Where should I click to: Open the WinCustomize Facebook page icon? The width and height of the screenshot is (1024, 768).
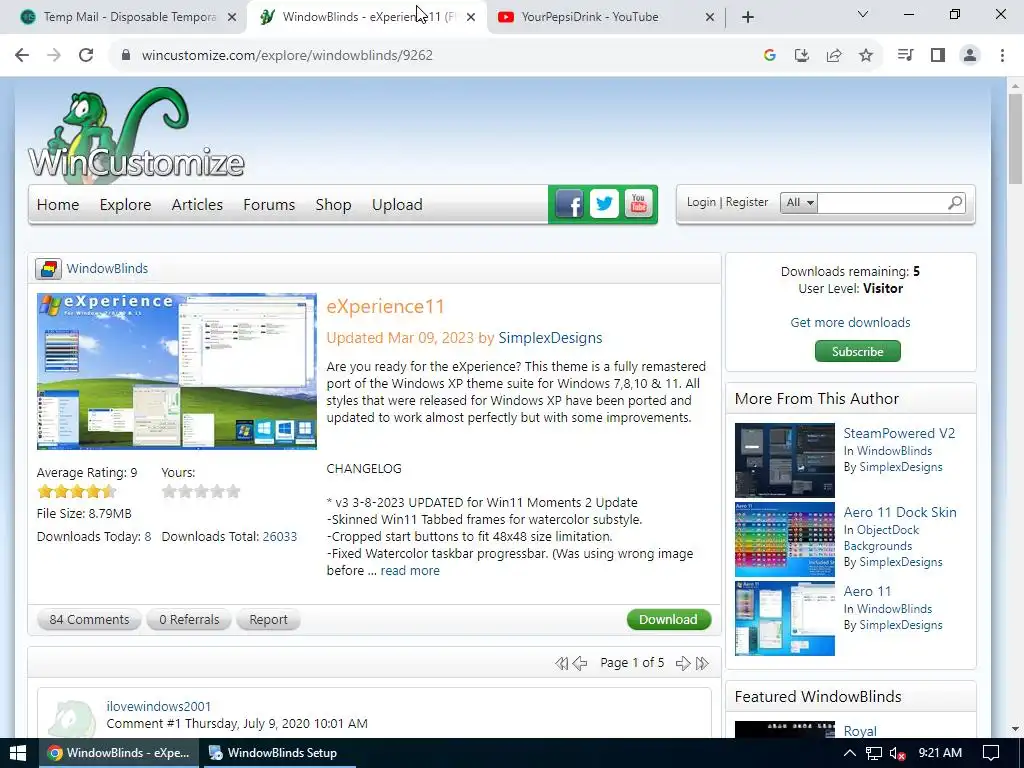[569, 204]
